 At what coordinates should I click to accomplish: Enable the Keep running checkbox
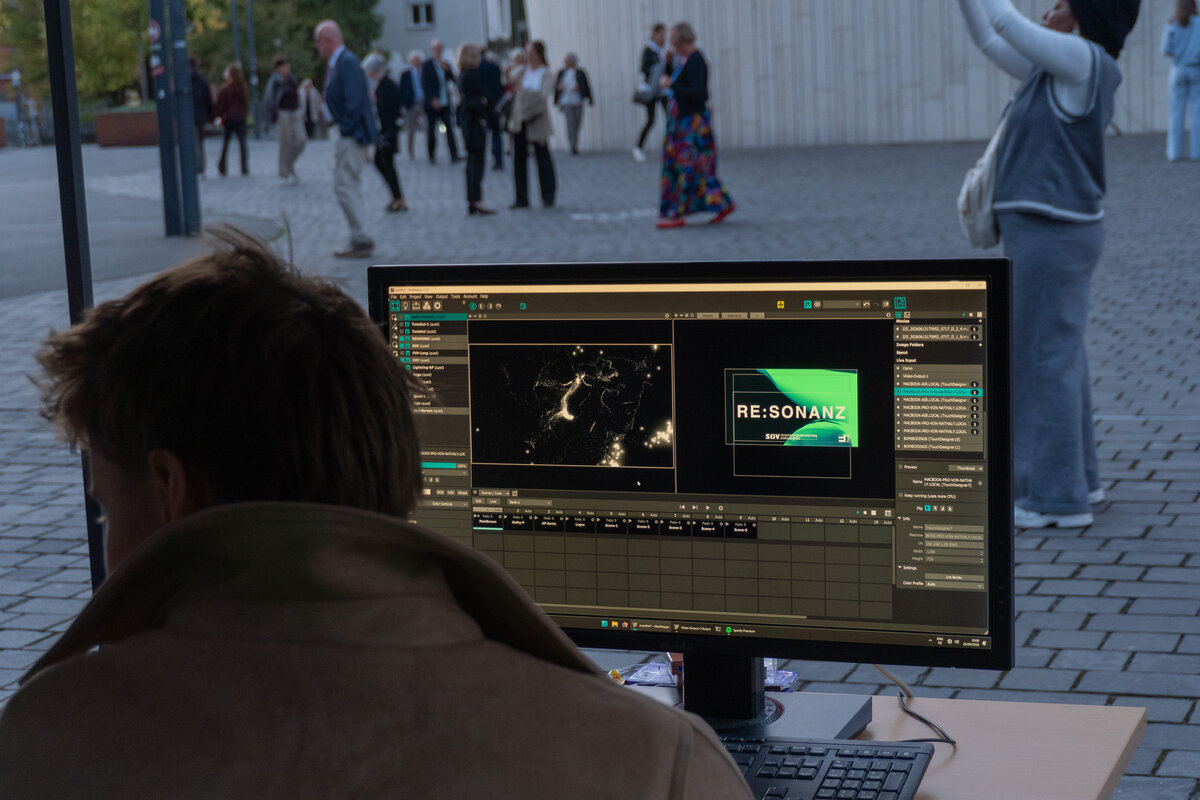tap(900, 495)
